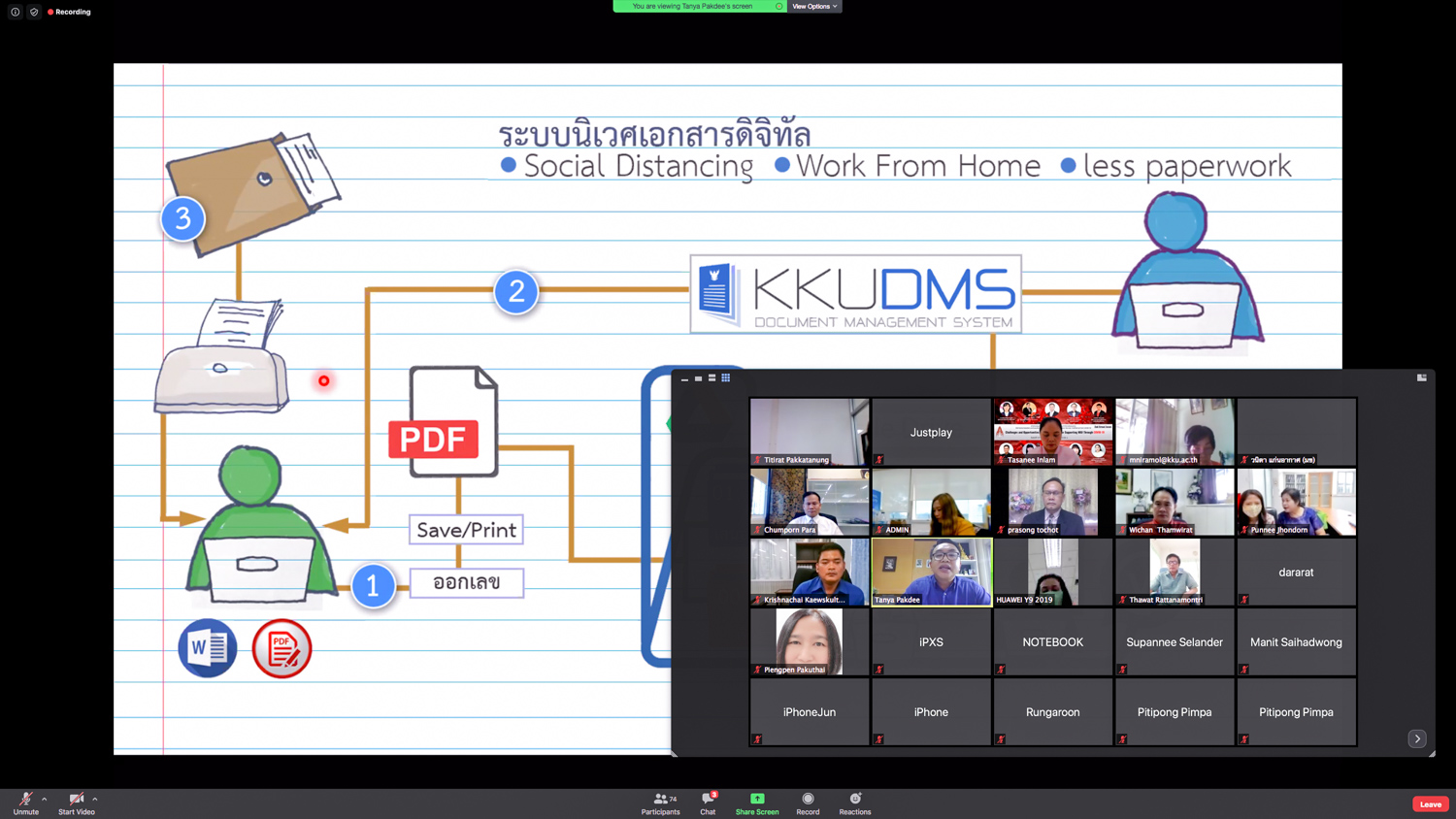Switch video panel to single-strip view
The height and width of the screenshot is (819, 1456).
coord(698,378)
